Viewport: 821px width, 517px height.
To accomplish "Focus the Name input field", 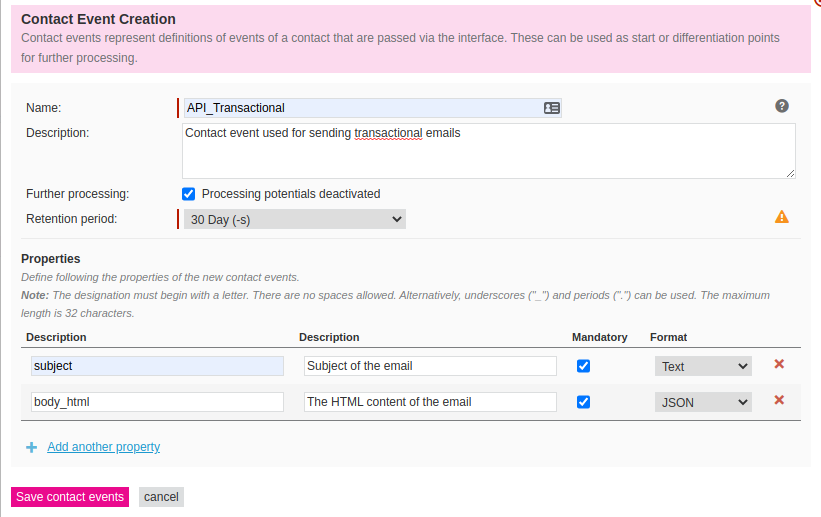I will pyautogui.click(x=373, y=108).
